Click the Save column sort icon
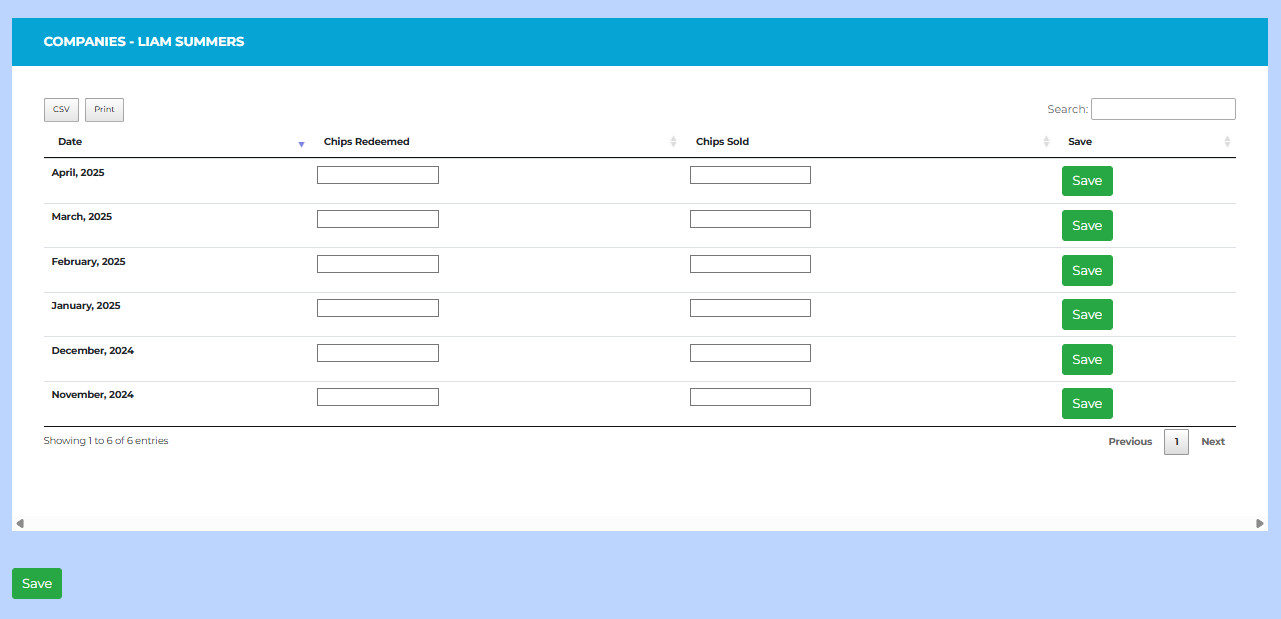Image resolution: width=1281 pixels, height=619 pixels. coord(1227,142)
